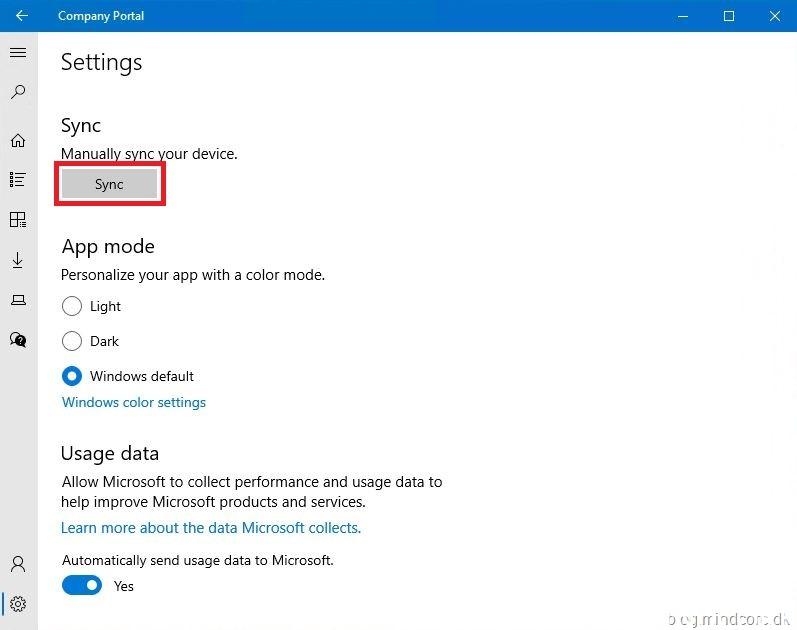The height and width of the screenshot is (630, 797).
Task: Maximize the Company Portal window
Action: click(729, 16)
